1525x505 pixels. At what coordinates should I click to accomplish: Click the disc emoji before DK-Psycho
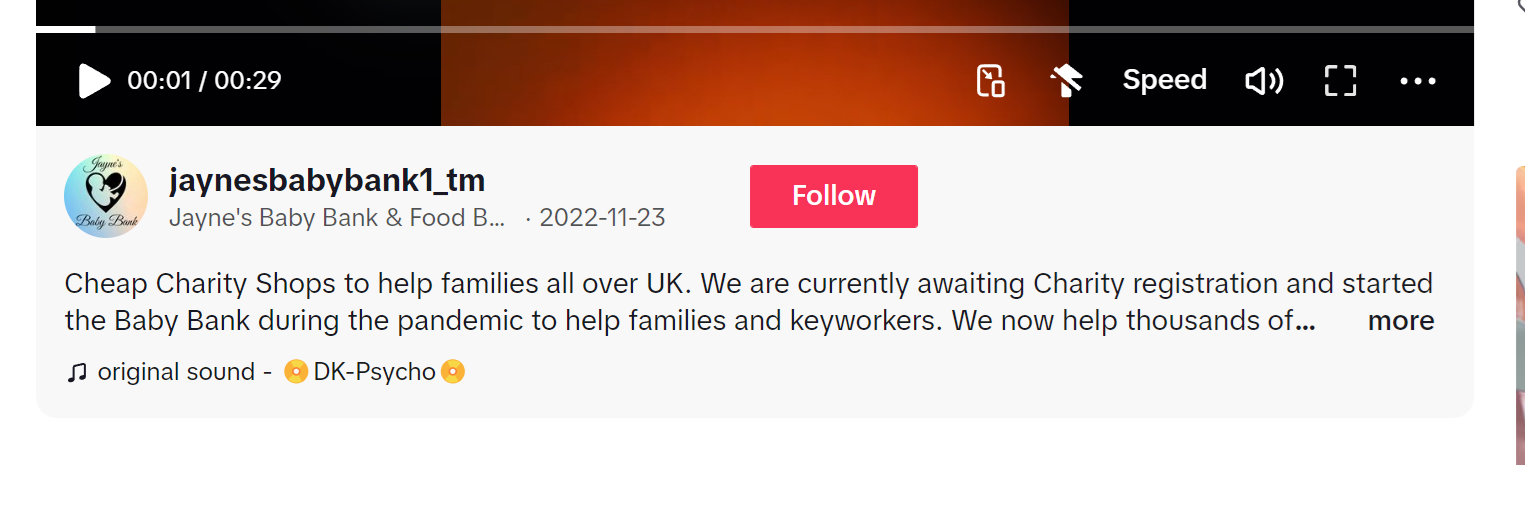coord(295,372)
